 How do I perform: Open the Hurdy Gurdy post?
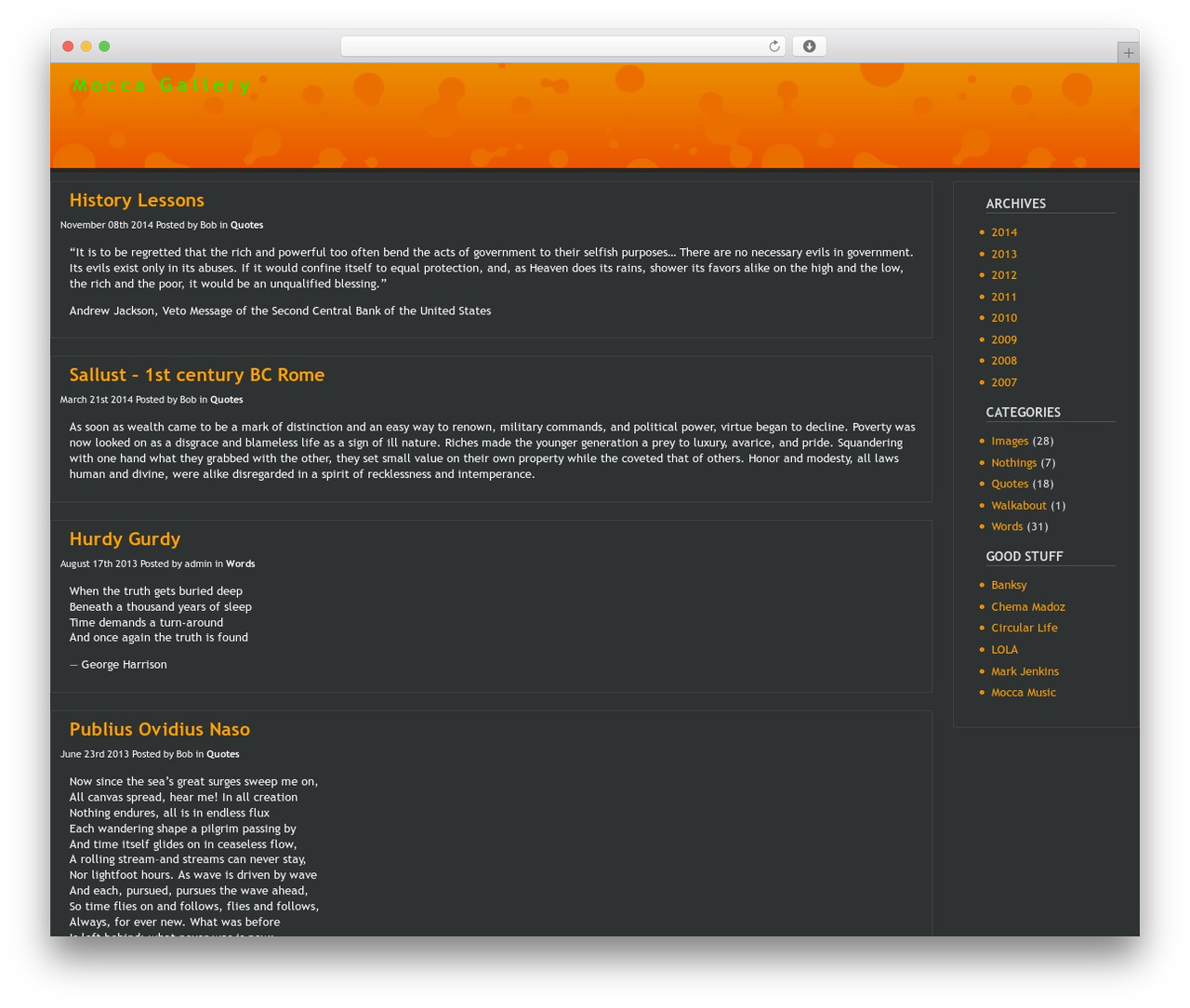tap(125, 538)
